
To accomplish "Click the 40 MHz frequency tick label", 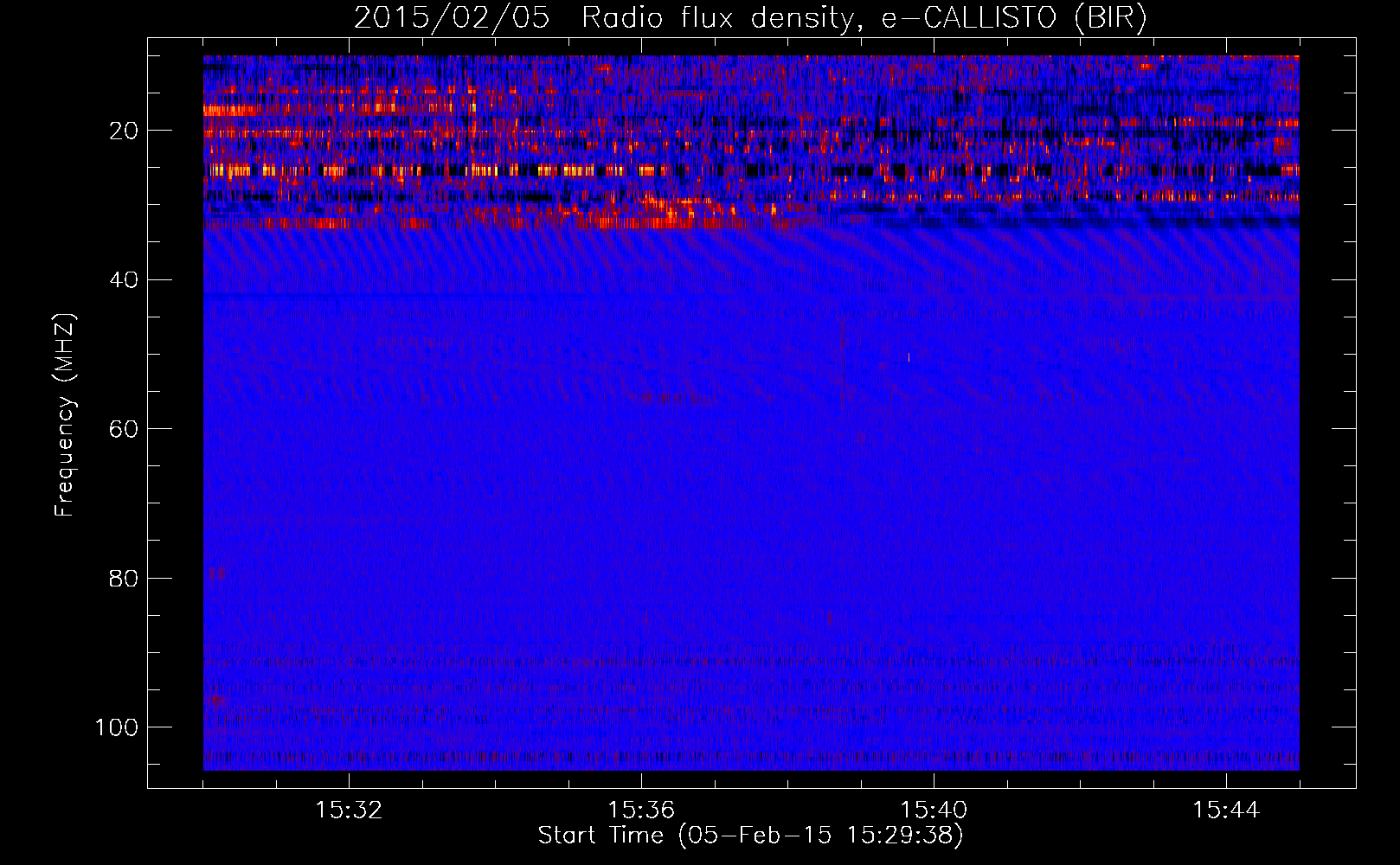I will [124, 280].
